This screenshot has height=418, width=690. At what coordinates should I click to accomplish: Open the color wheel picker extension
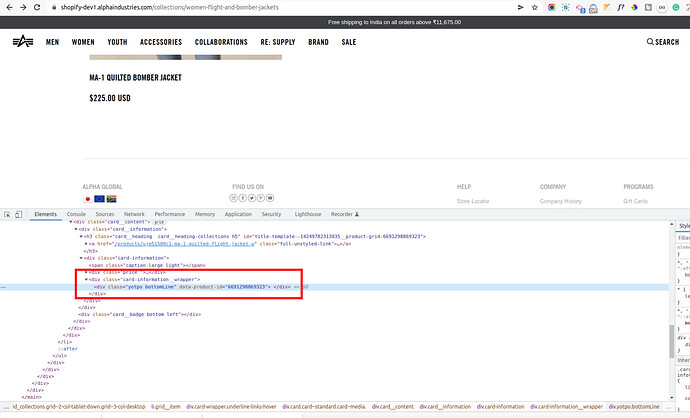pyautogui.click(x=634, y=7)
